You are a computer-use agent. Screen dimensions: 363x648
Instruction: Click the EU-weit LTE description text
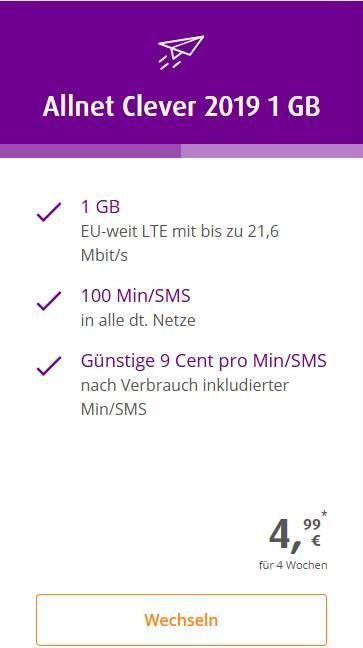(180, 243)
